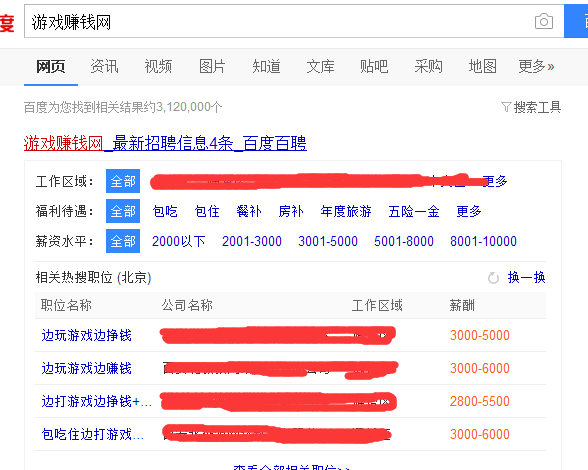Select 全部 for 福利待遇 filter
Viewport: 588px width, 470px height.
[123, 211]
